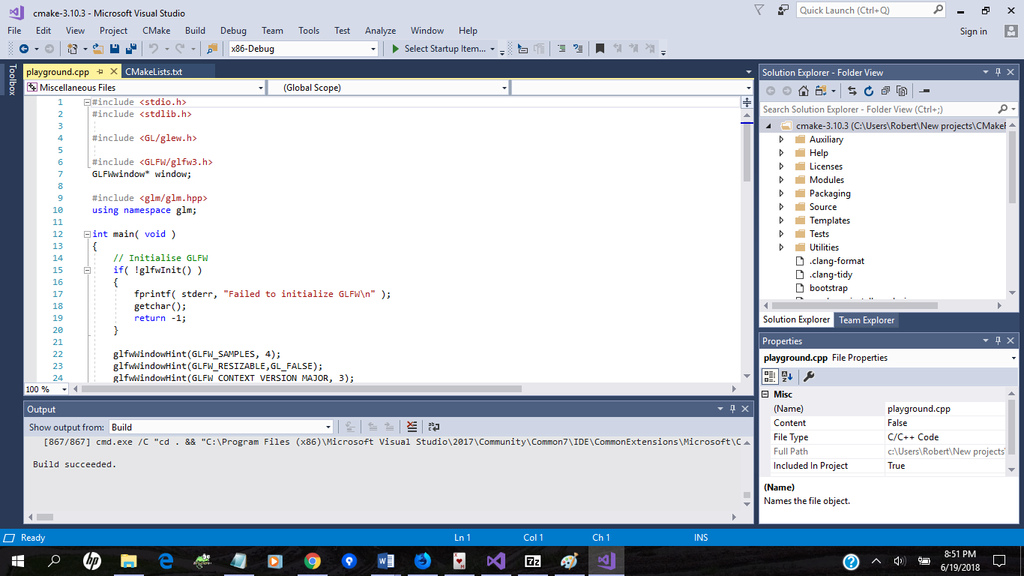Start debugging with the green play icon
Viewport: 1024px width, 576px height.
395,49
